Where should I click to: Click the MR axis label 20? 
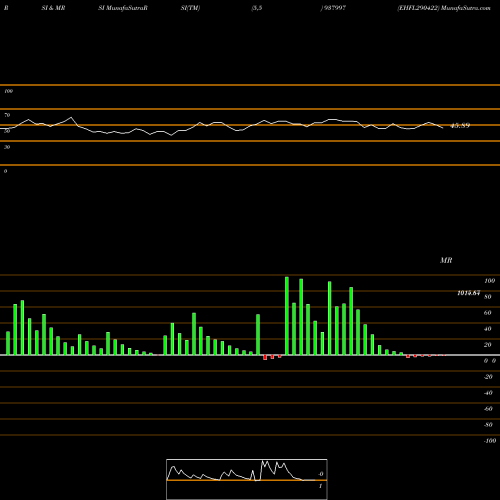pyautogui.click(x=488, y=345)
